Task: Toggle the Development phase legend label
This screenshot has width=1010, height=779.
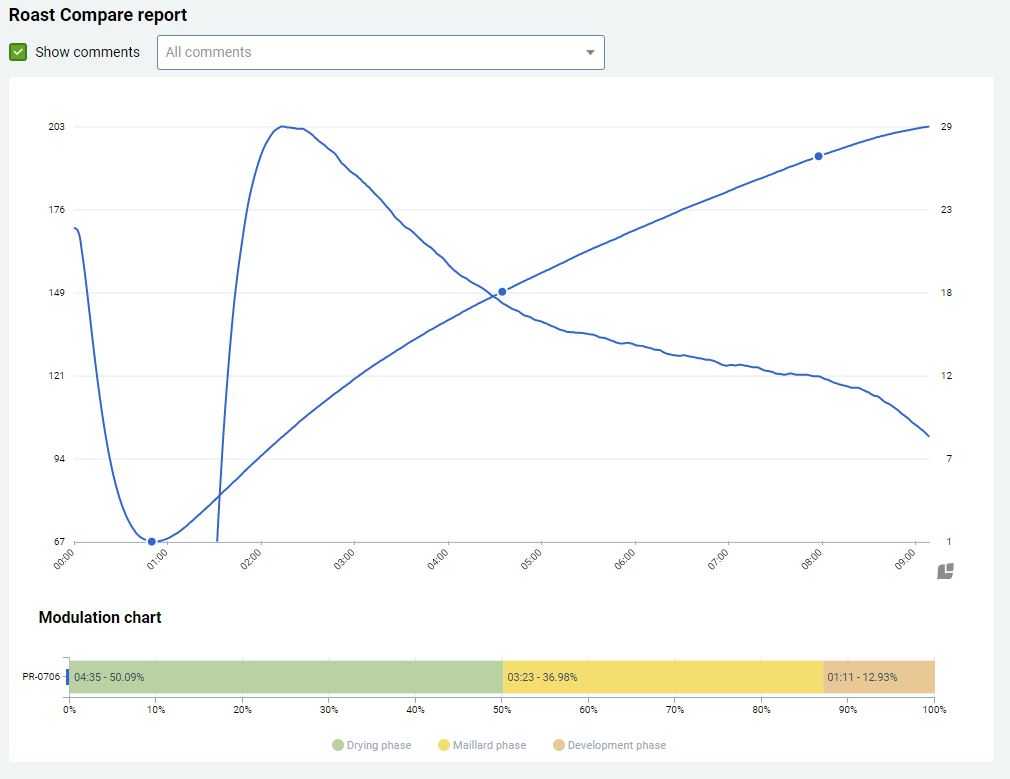Action: pos(616,745)
